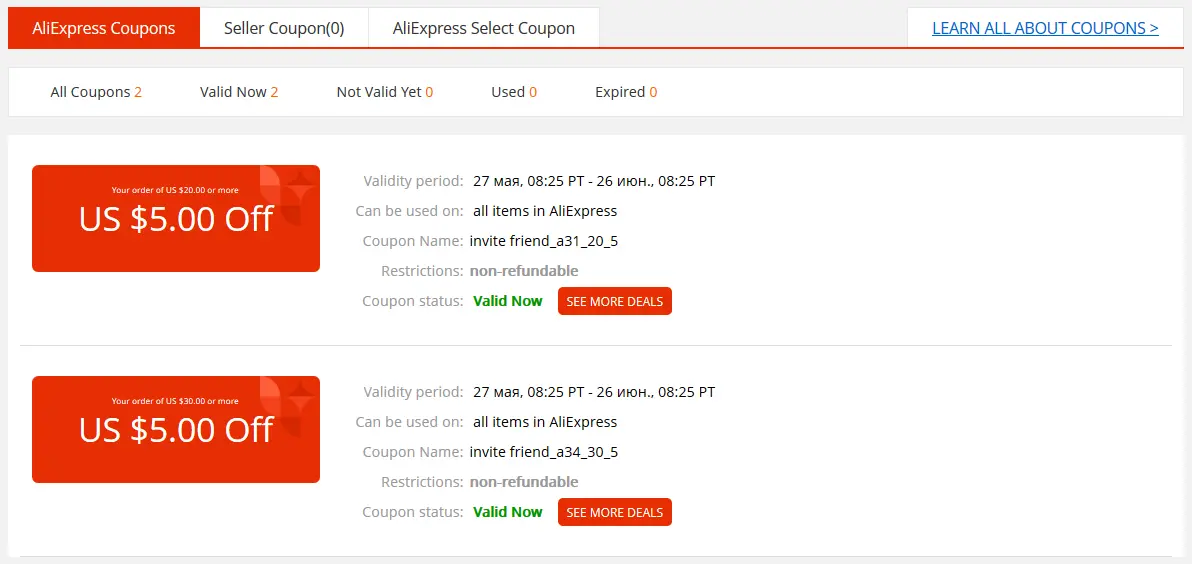View Expired coupons filter
This screenshot has width=1192, height=564.
pos(626,92)
